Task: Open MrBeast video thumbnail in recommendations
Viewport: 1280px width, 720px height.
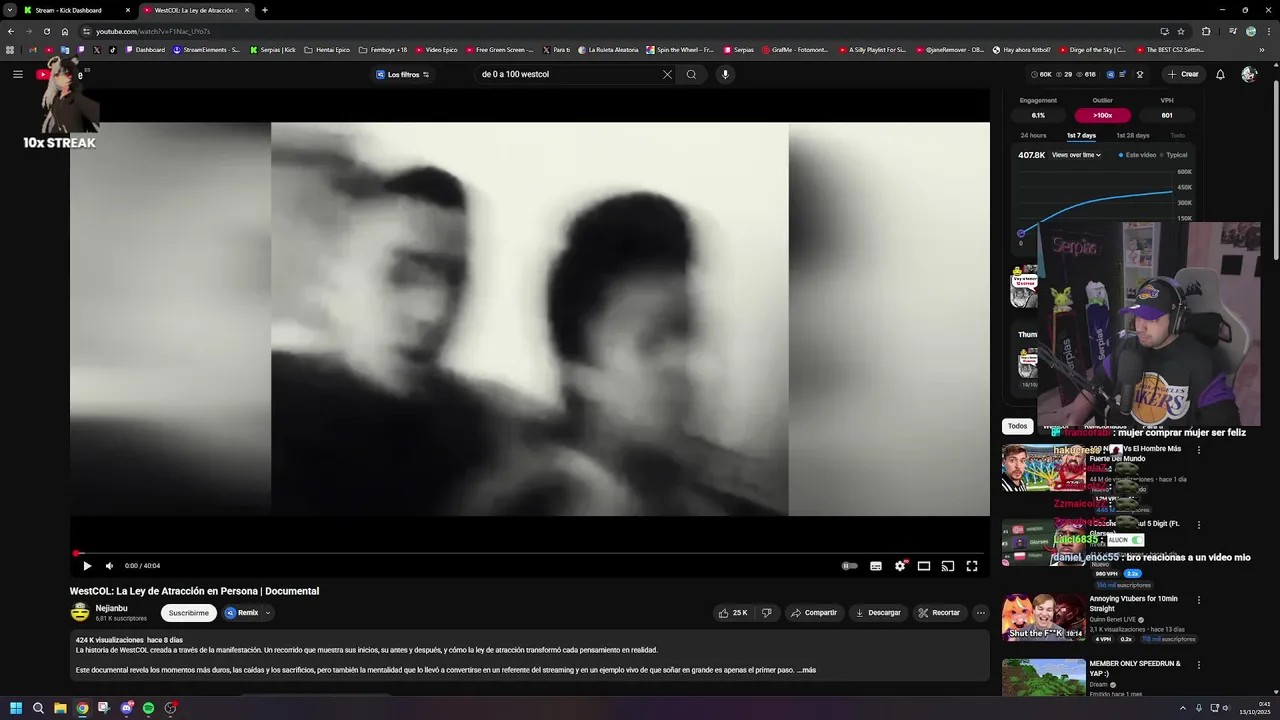Action: (1043, 468)
